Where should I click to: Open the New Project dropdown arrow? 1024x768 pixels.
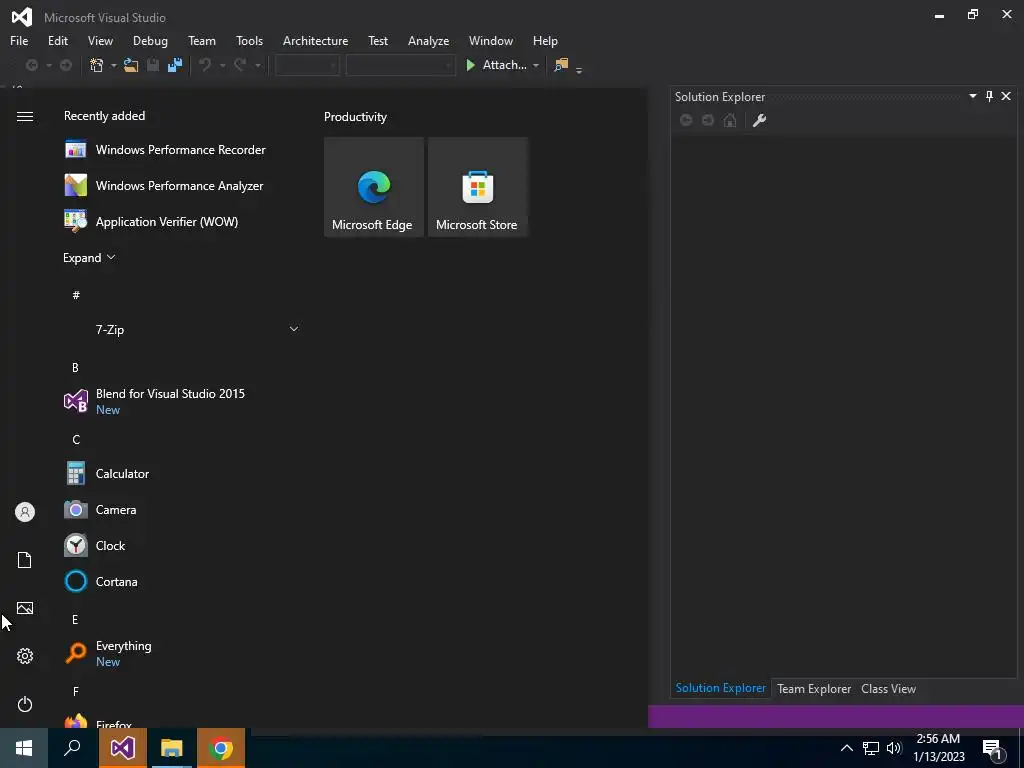pos(114,65)
